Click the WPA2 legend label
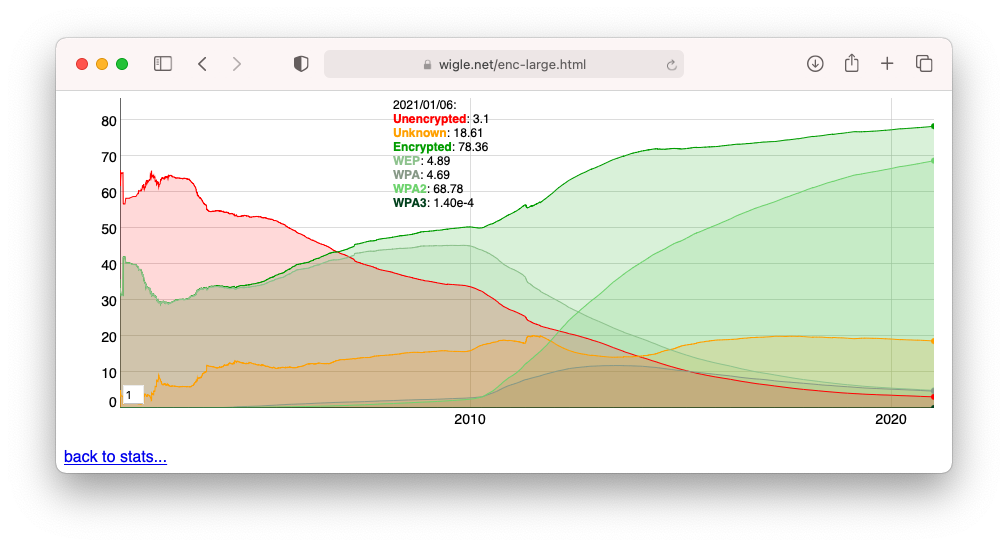1008x547 pixels. [409, 189]
